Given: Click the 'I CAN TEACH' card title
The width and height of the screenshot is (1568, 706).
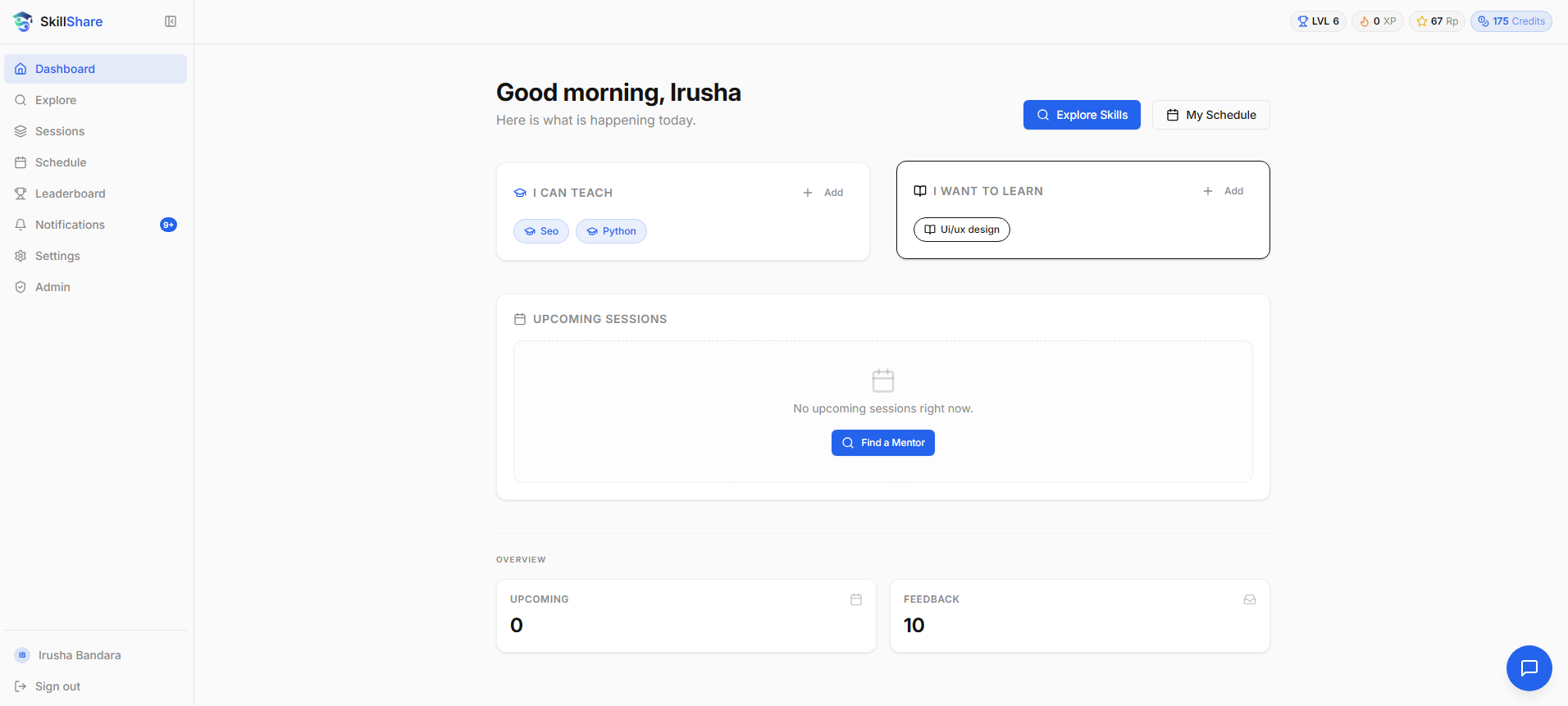Looking at the screenshot, I should 572,193.
